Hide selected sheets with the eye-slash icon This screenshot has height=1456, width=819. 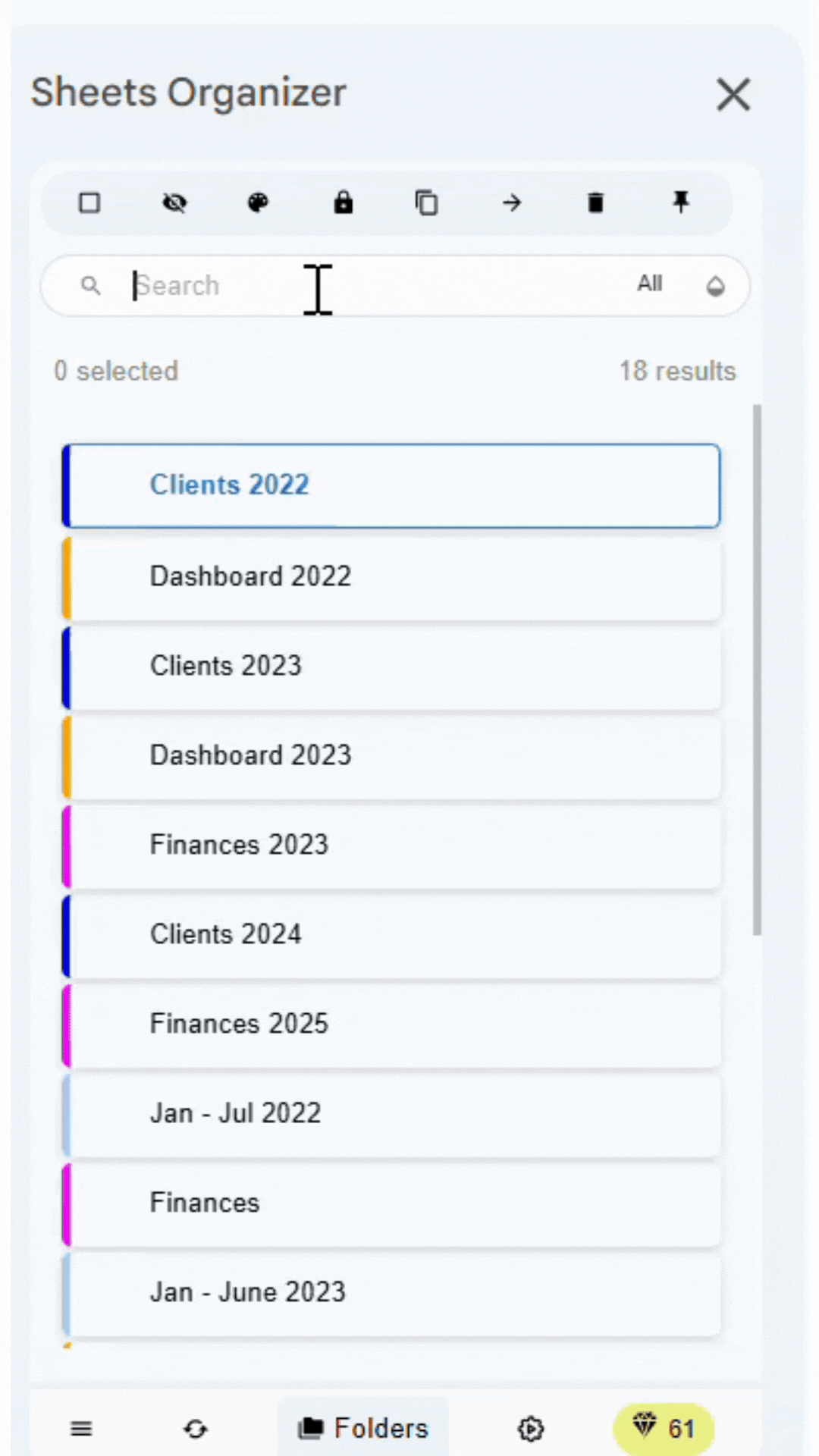tap(174, 202)
